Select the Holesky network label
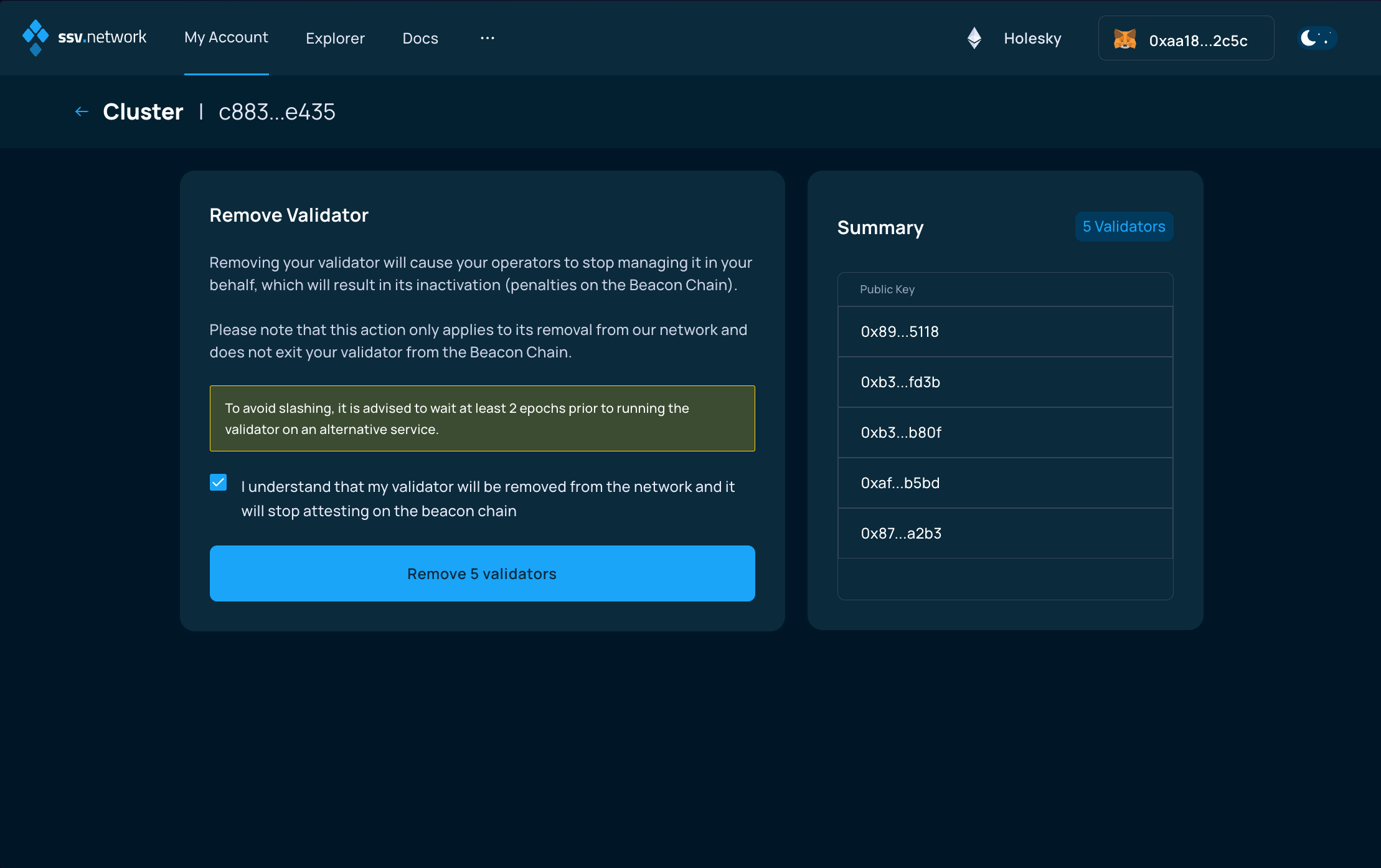The image size is (1381, 868). click(x=1032, y=38)
